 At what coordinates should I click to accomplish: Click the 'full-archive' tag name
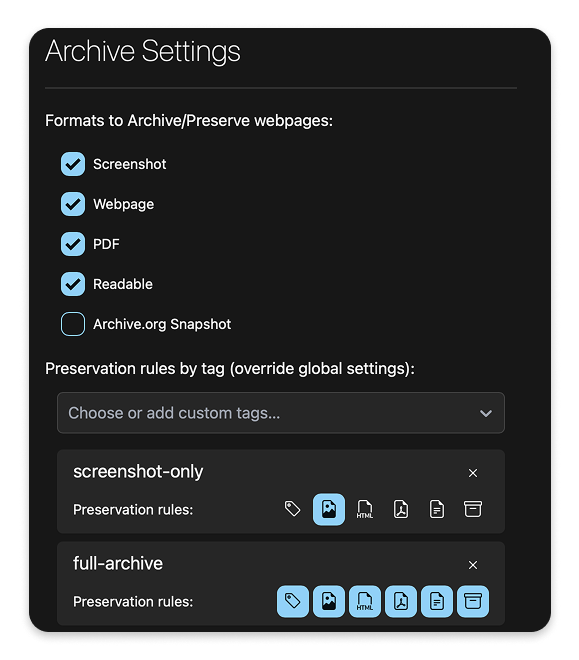(x=118, y=564)
